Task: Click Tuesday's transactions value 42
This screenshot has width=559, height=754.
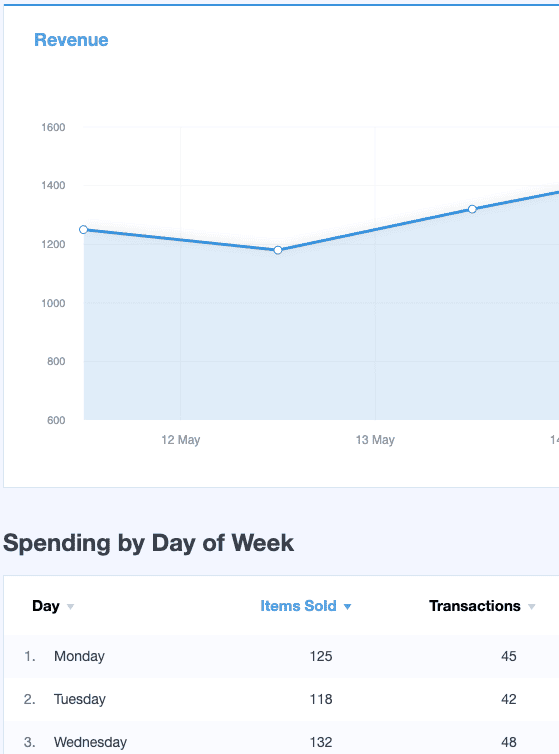Action: click(508, 699)
